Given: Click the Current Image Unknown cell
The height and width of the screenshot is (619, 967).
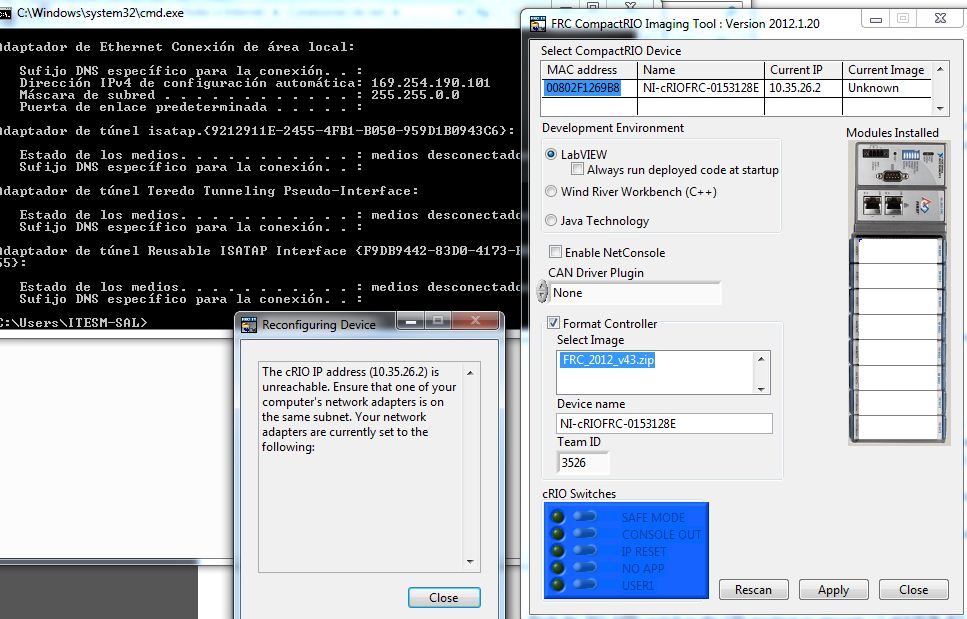Looking at the screenshot, I should tap(887, 88).
